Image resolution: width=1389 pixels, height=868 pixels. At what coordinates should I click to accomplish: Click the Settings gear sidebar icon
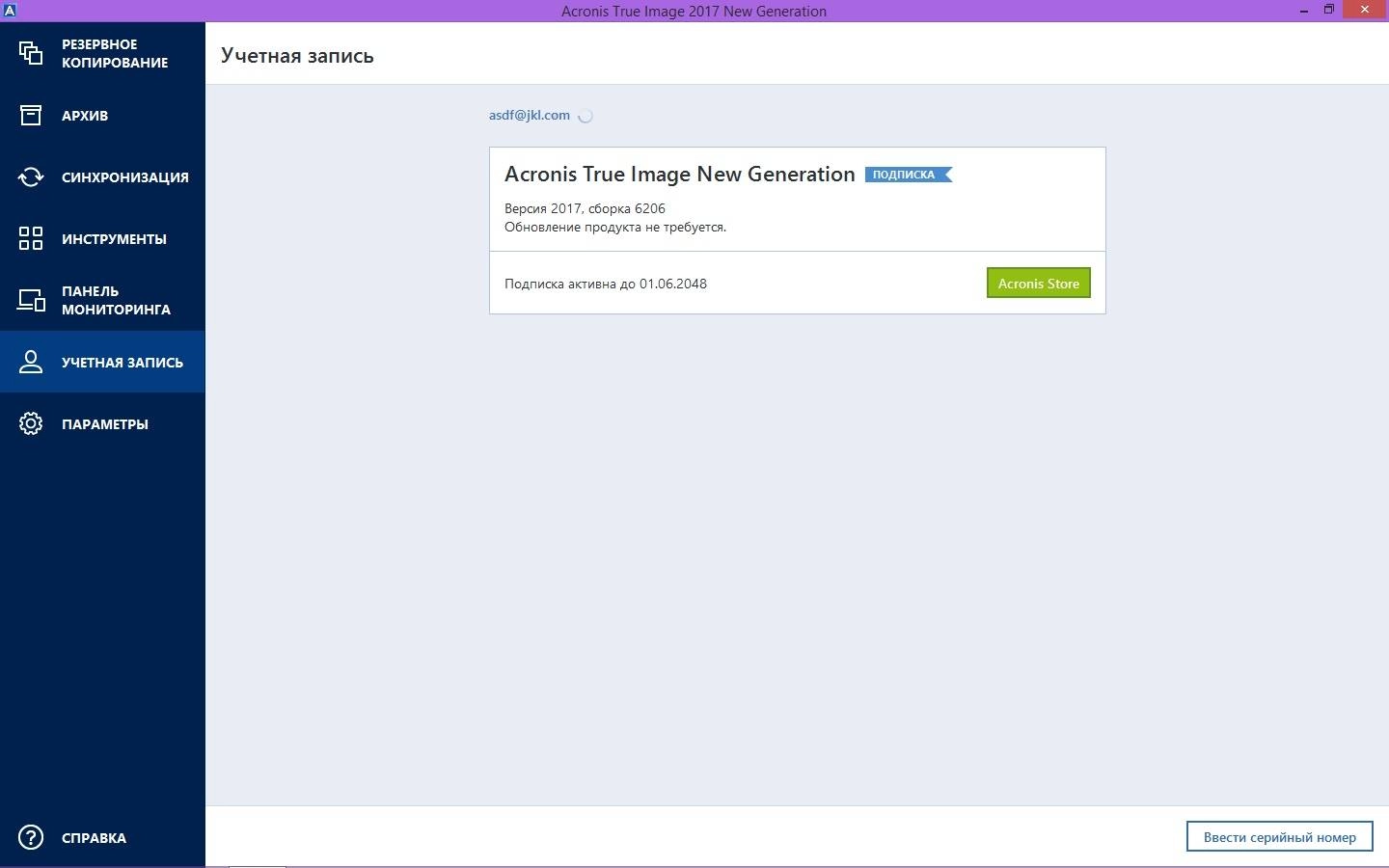(x=31, y=423)
